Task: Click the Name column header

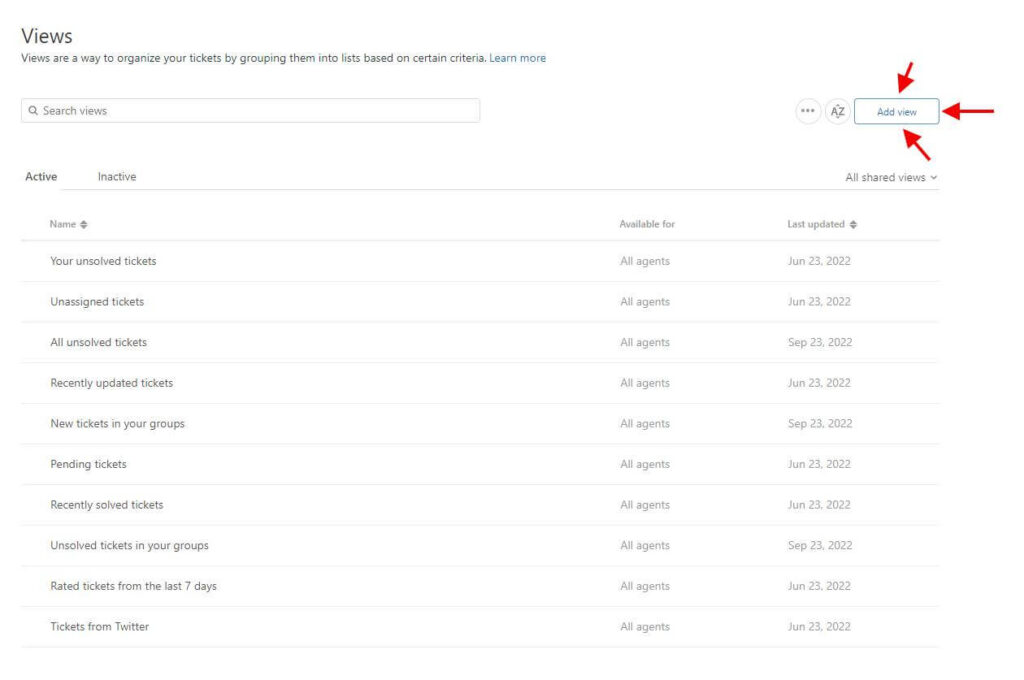Action: point(63,224)
